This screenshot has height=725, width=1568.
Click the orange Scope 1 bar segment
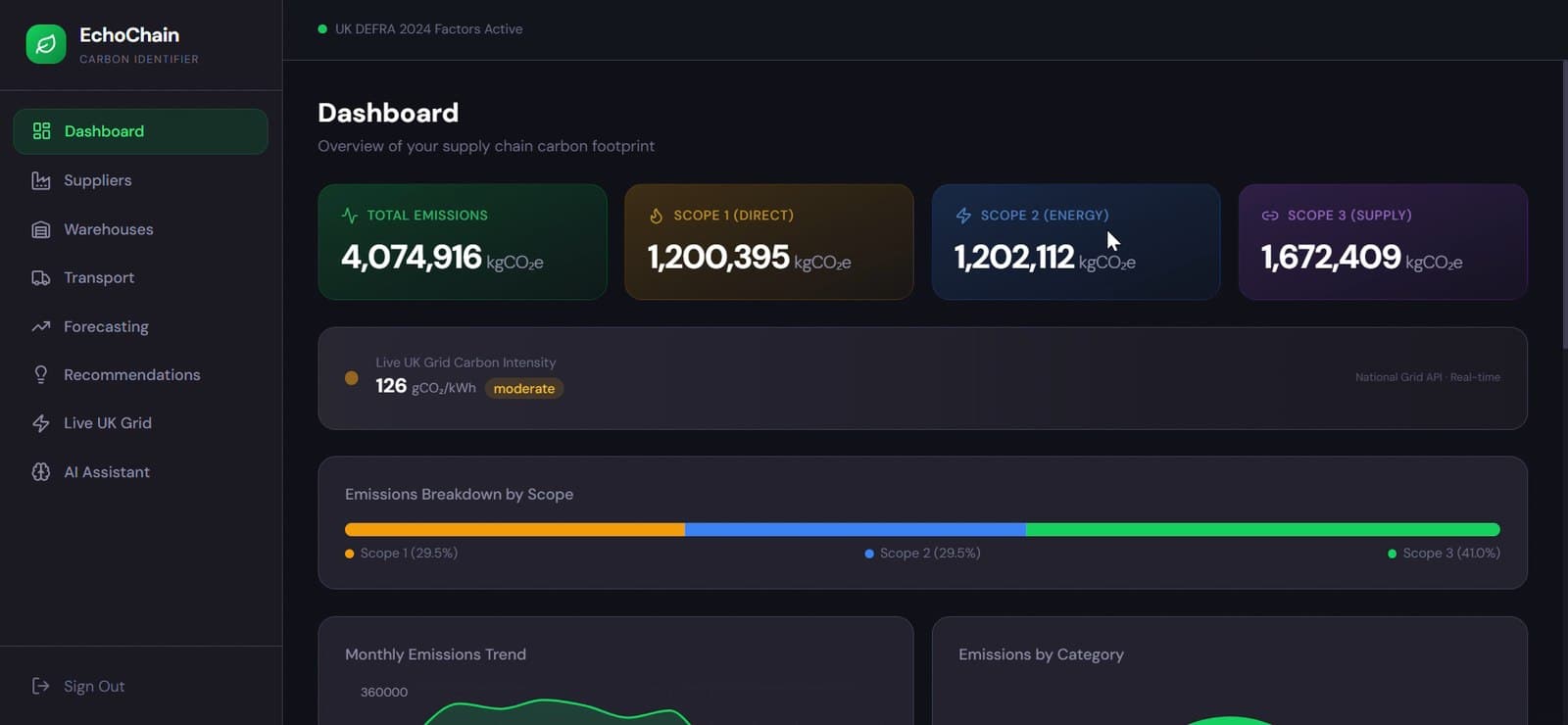click(514, 530)
